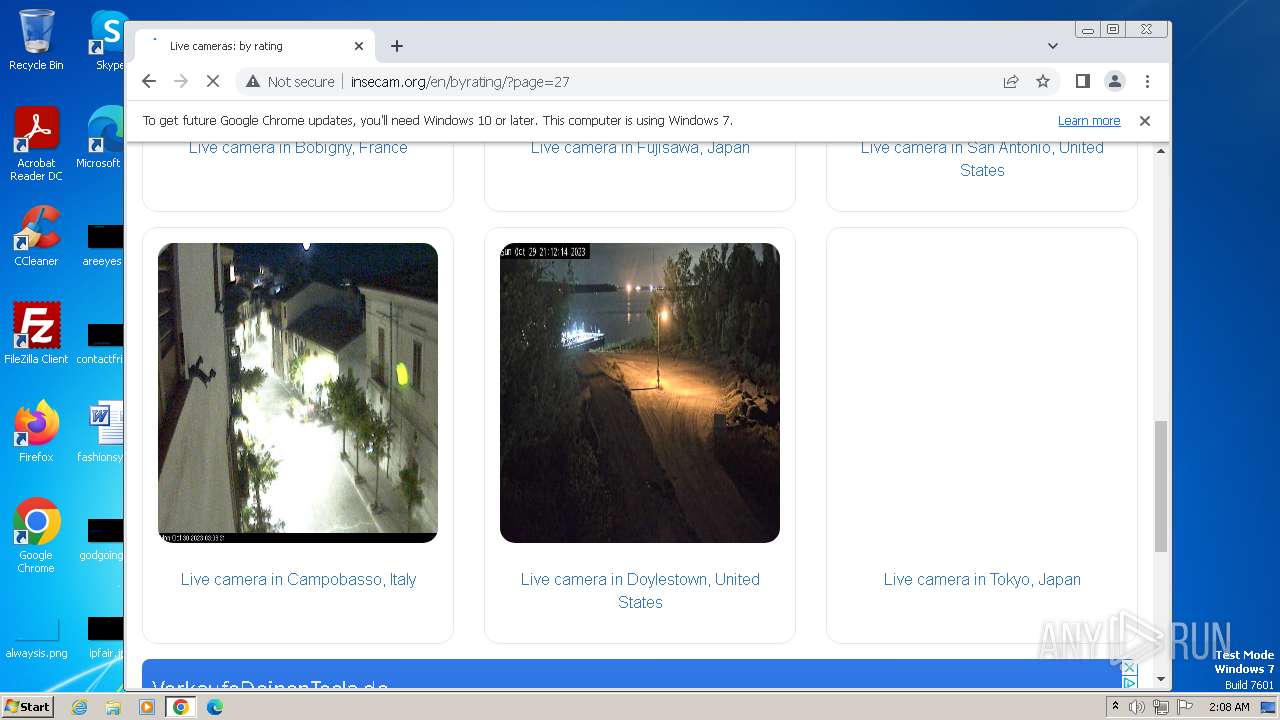This screenshot has height=720, width=1280.
Task: Open Live camera in Tokyo, Japan
Action: point(982,579)
